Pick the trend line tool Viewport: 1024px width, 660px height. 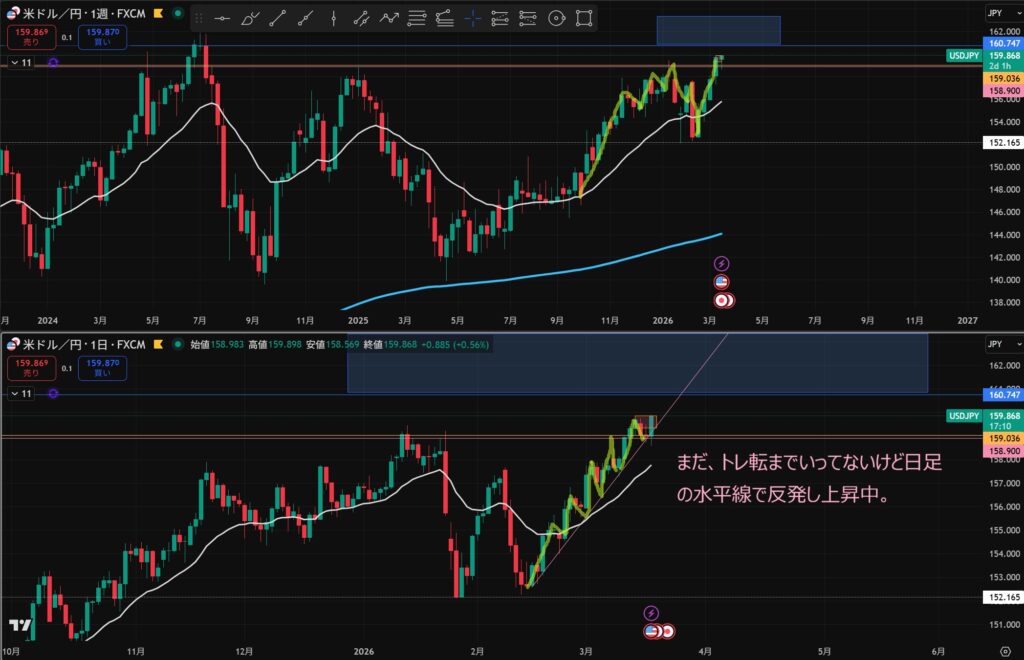click(x=278, y=17)
